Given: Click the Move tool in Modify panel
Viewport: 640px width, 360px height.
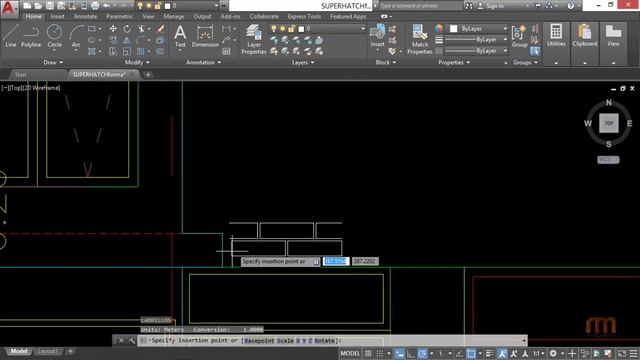Looking at the screenshot, I should 113,29.
